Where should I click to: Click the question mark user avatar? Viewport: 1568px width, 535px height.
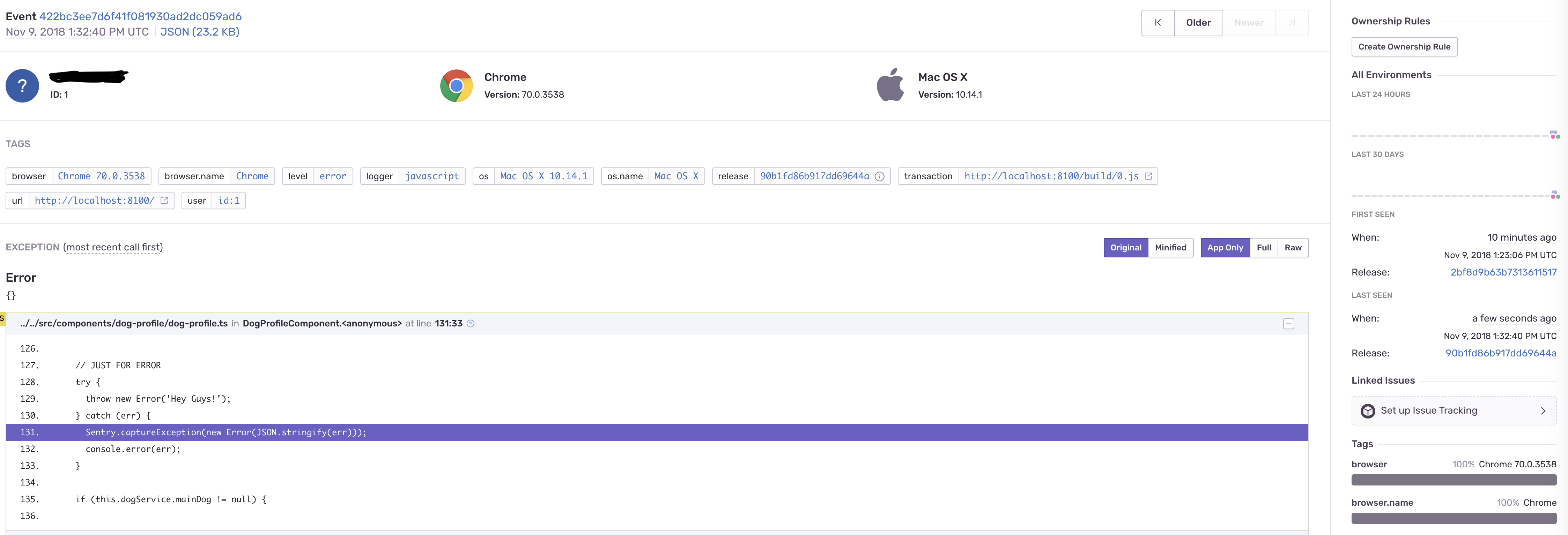[22, 86]
